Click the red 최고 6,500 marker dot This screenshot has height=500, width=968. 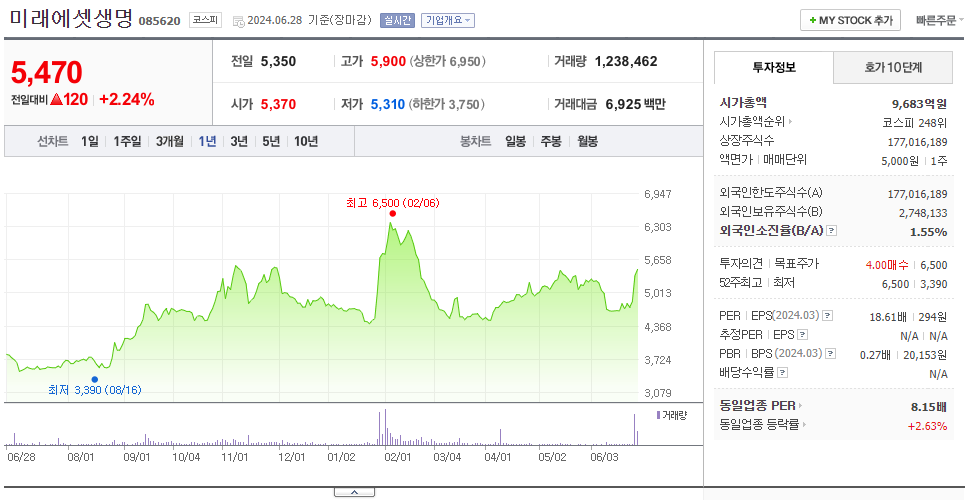click(x=393, y=214)
